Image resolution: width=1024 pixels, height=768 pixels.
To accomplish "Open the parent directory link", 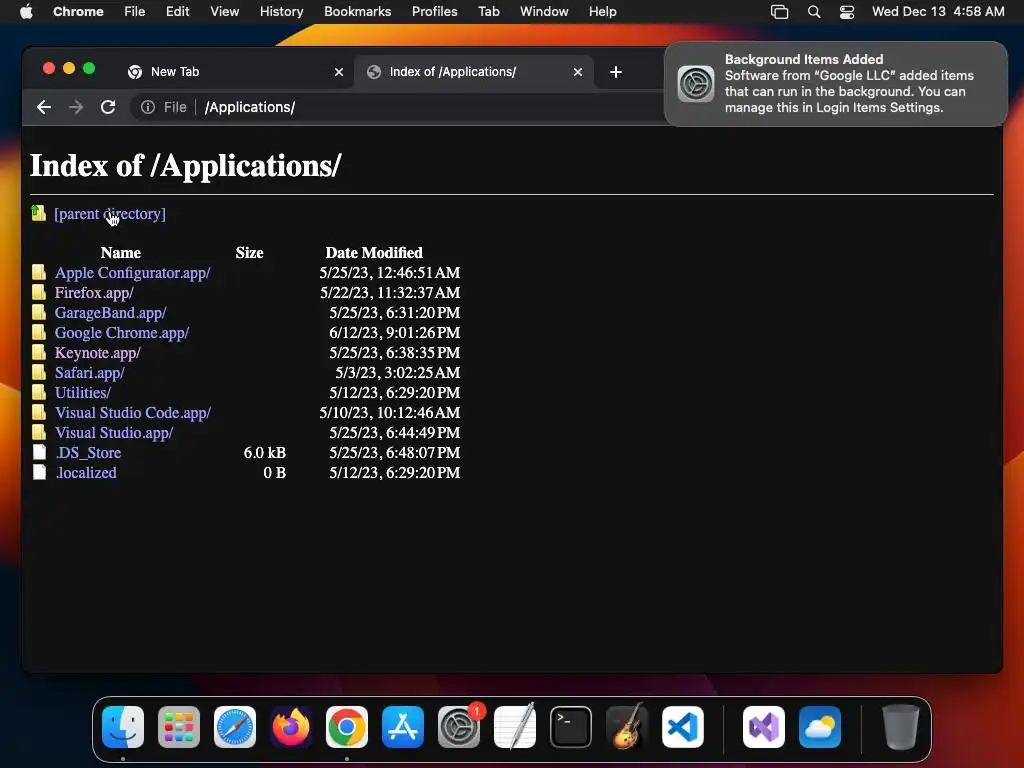I will [110, 214].
